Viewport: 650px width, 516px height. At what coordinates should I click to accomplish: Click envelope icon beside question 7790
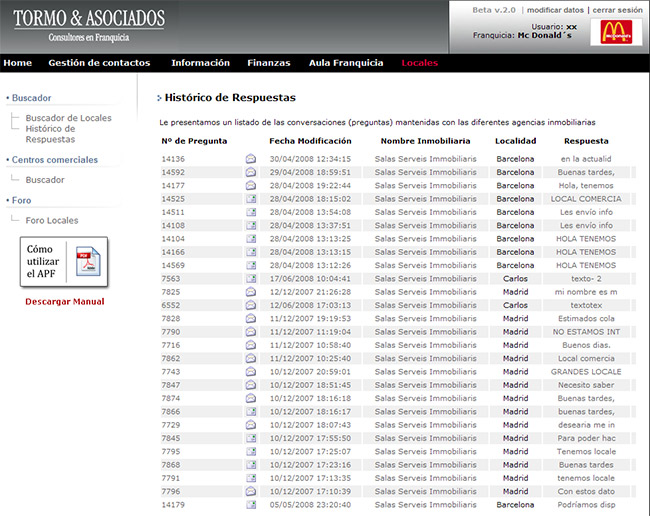tap(251, 332)
